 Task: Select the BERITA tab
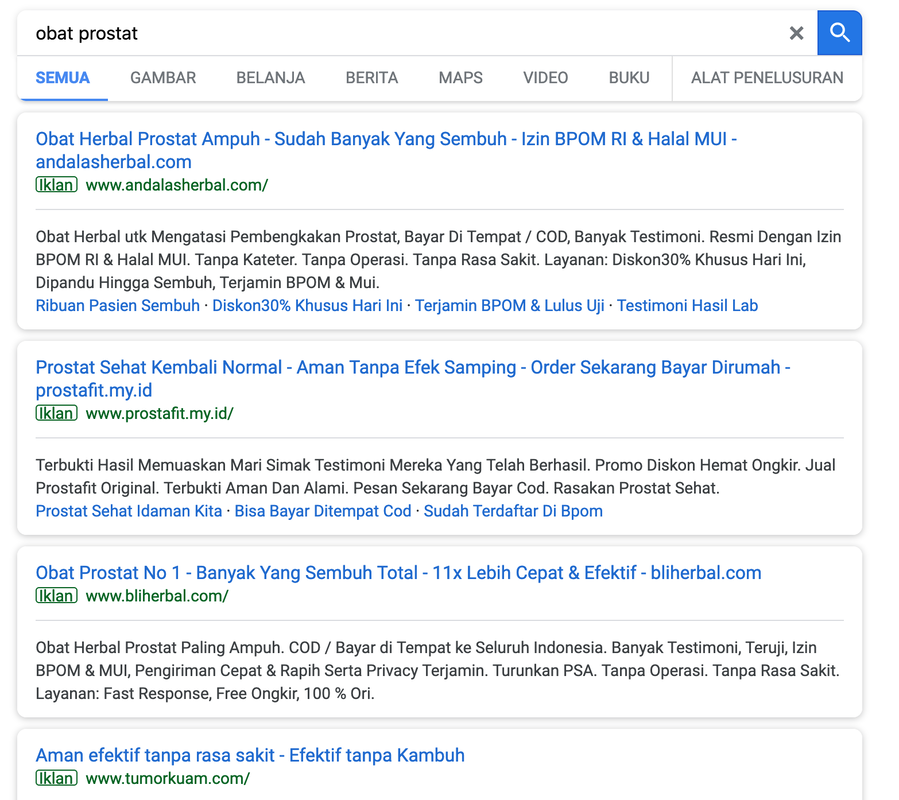372,78
